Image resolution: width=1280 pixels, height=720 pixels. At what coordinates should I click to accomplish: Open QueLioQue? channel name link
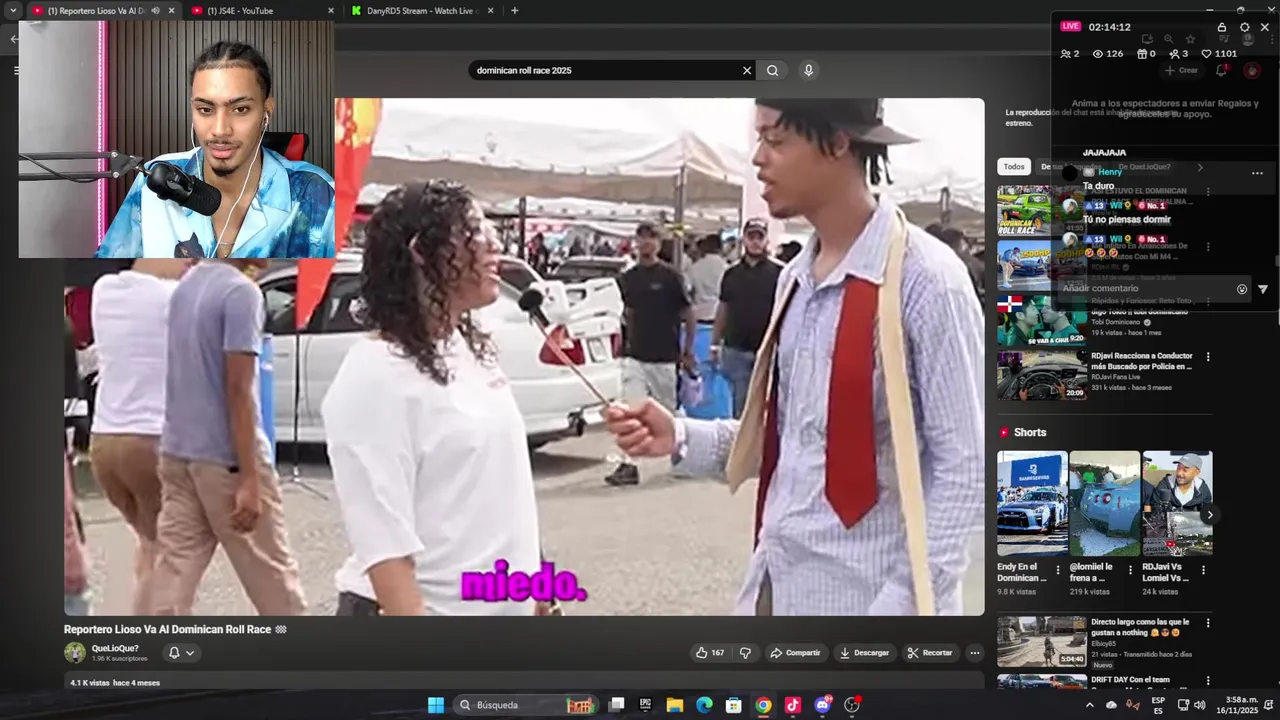click(115, 648)
